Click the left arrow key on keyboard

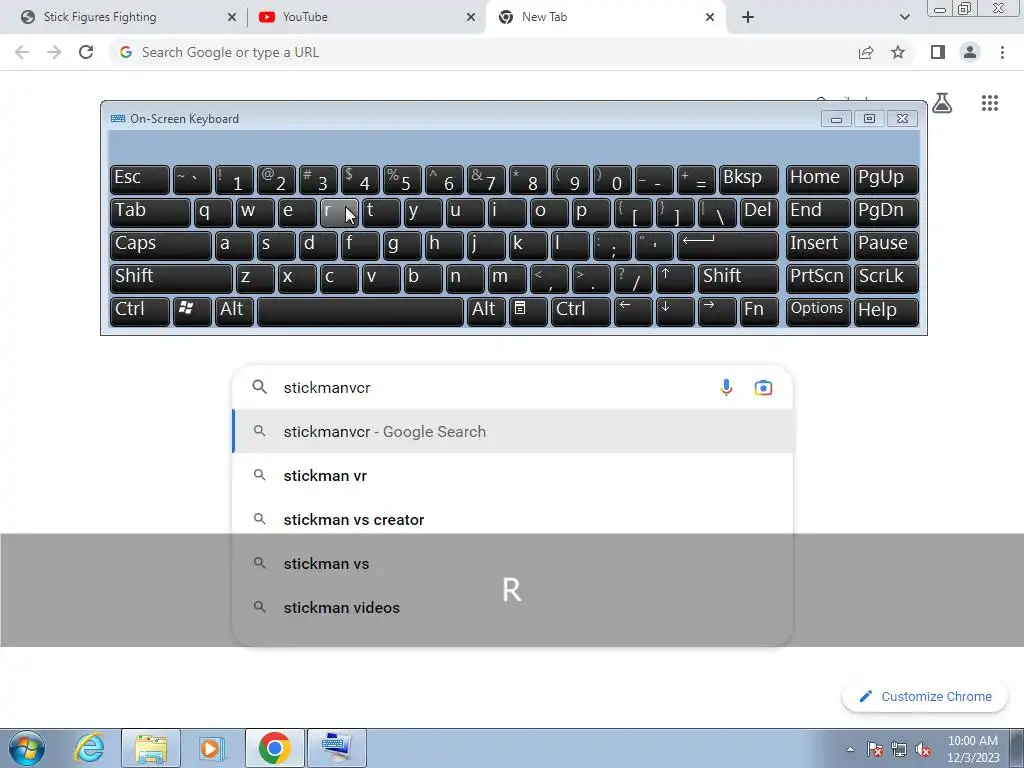pos(633,311)
